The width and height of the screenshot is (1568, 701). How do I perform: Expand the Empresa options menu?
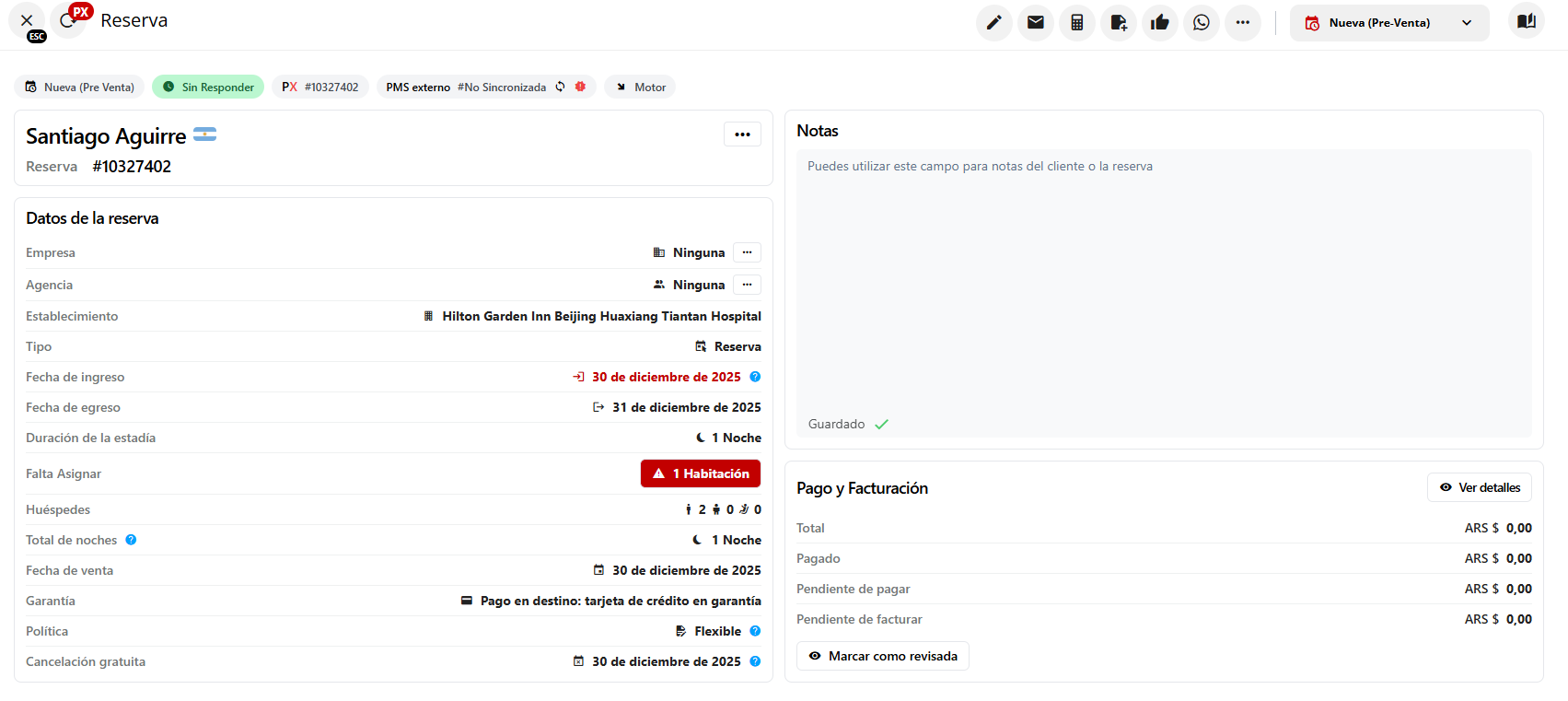747,252
